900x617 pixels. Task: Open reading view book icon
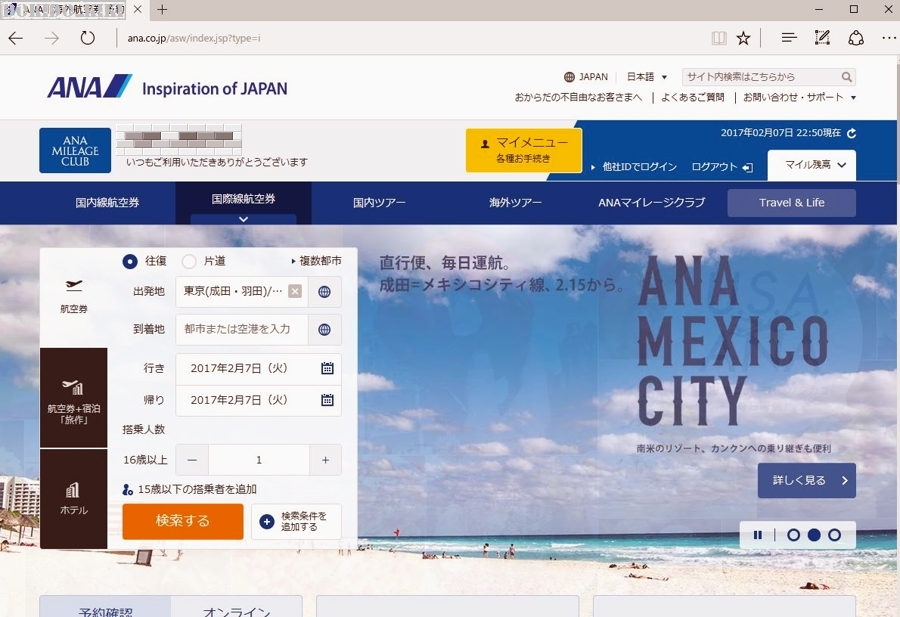(719, 38)
